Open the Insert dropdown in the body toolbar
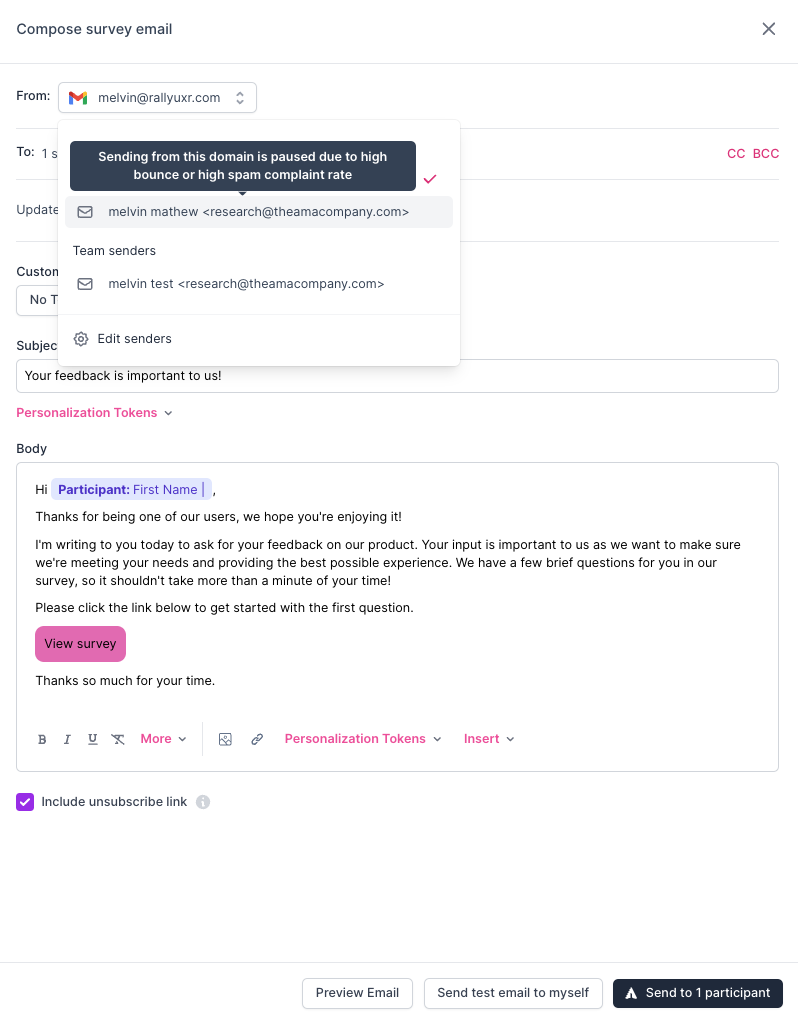Screen dimensions: 798x1018 [x=489, y=739]
